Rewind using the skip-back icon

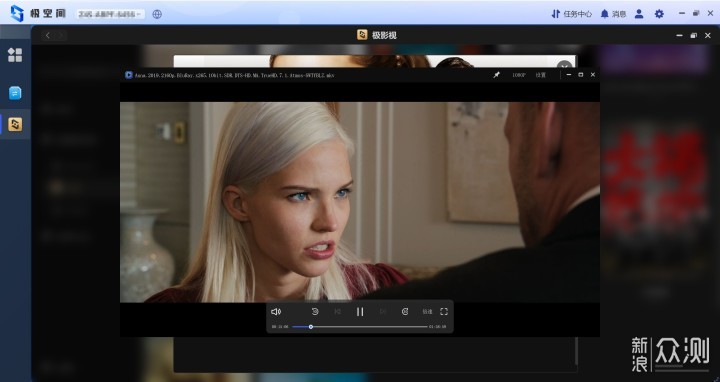(x=315, y=311)
